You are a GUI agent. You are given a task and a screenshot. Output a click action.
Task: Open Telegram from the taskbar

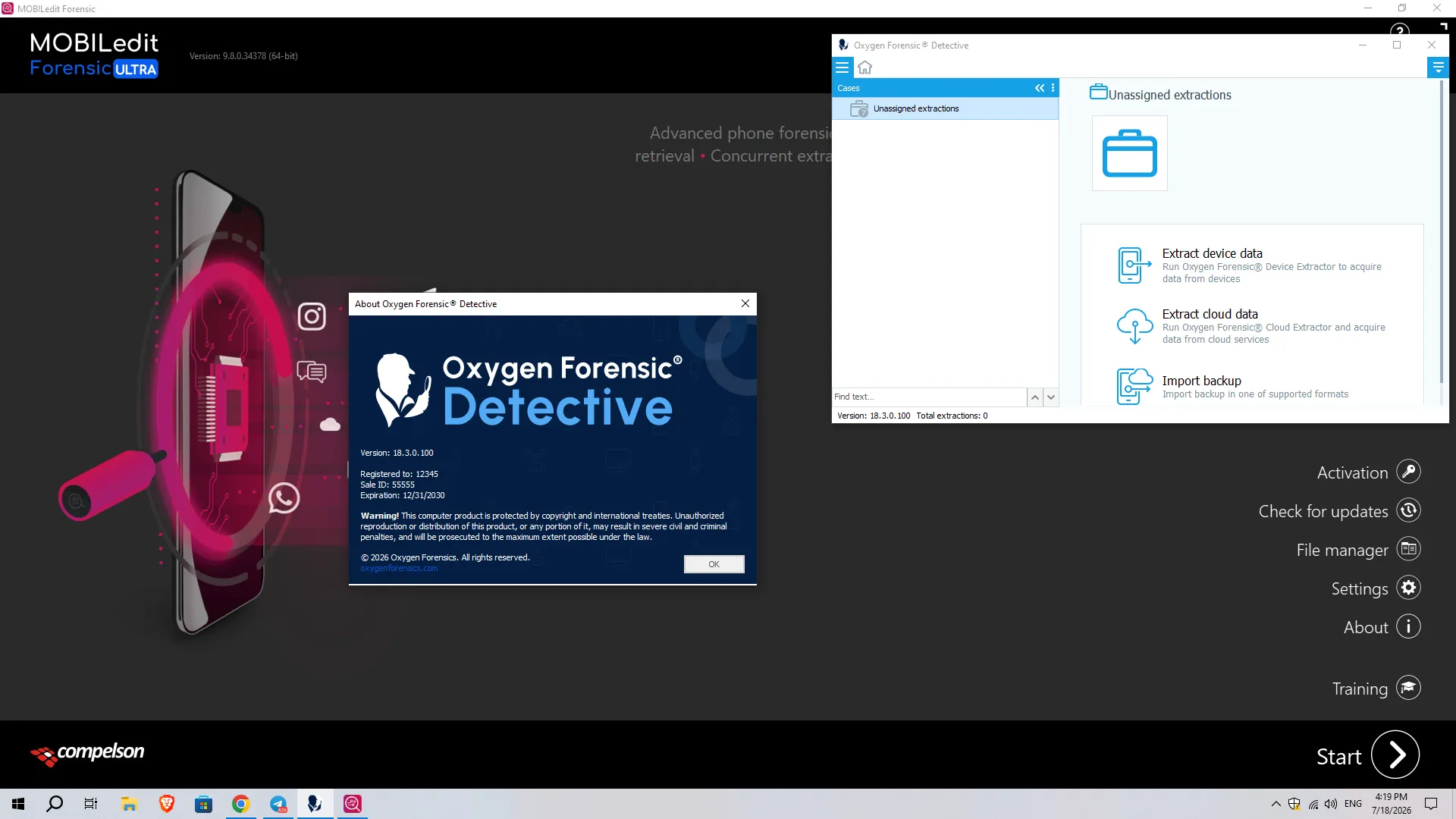click(x=278, y=804)
